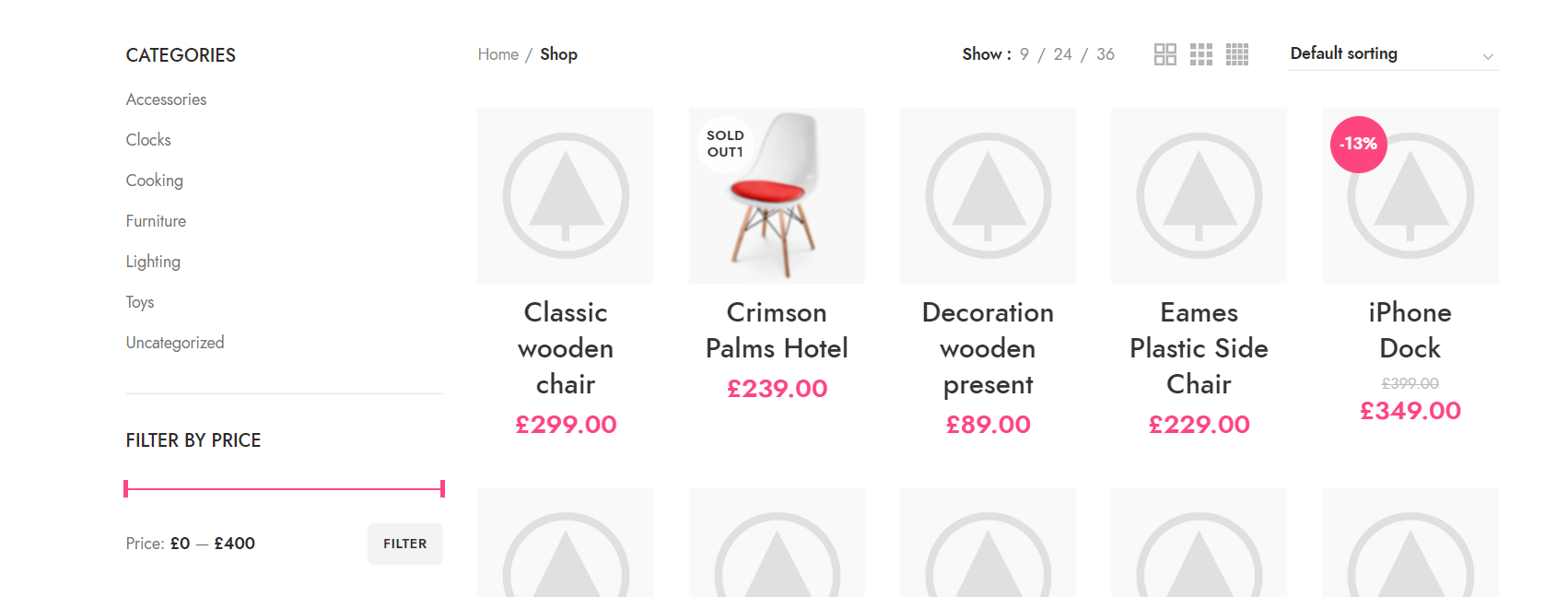Open the Default sorting dropdown
The height and width of the screenshot is (597, 1568).
(x=1392, y=54)
